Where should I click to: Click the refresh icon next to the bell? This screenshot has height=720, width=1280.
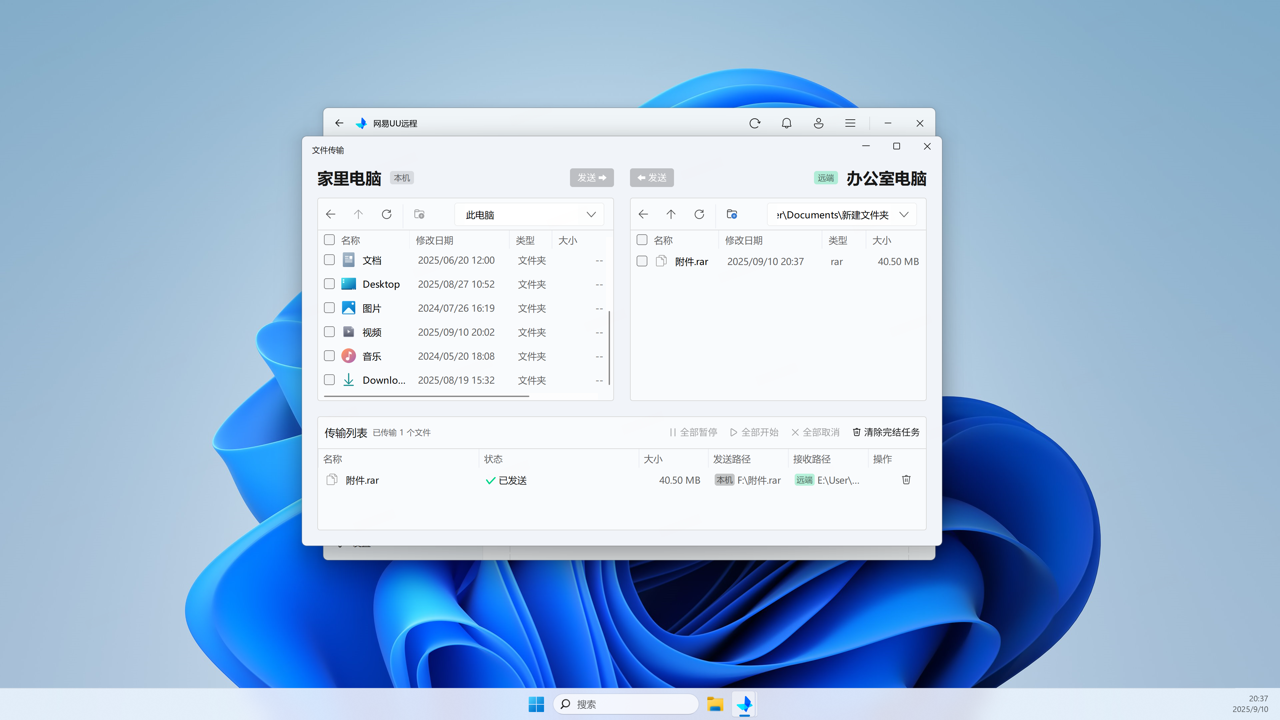pyautogui.click(x=754, y=122)
